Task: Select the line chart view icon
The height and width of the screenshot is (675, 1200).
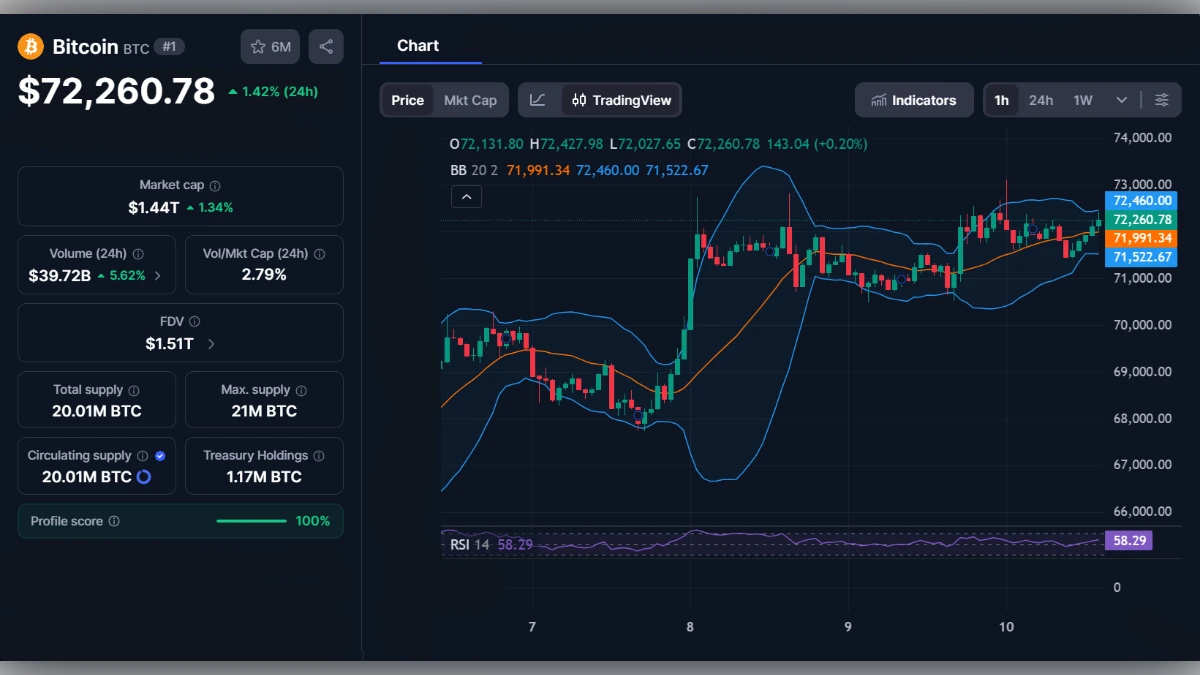Action: point(536,100)
